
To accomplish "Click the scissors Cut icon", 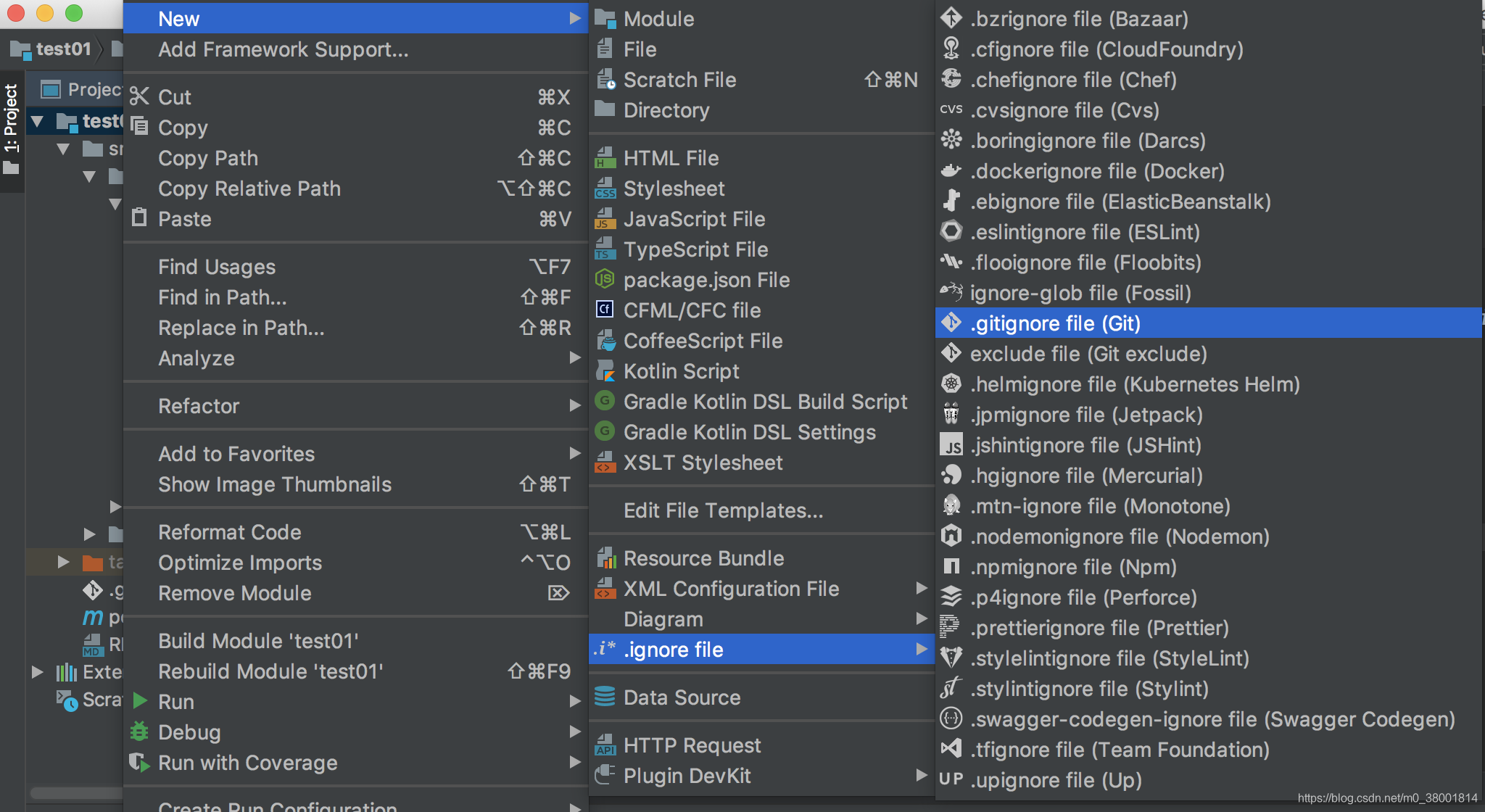I will [139, 96].
